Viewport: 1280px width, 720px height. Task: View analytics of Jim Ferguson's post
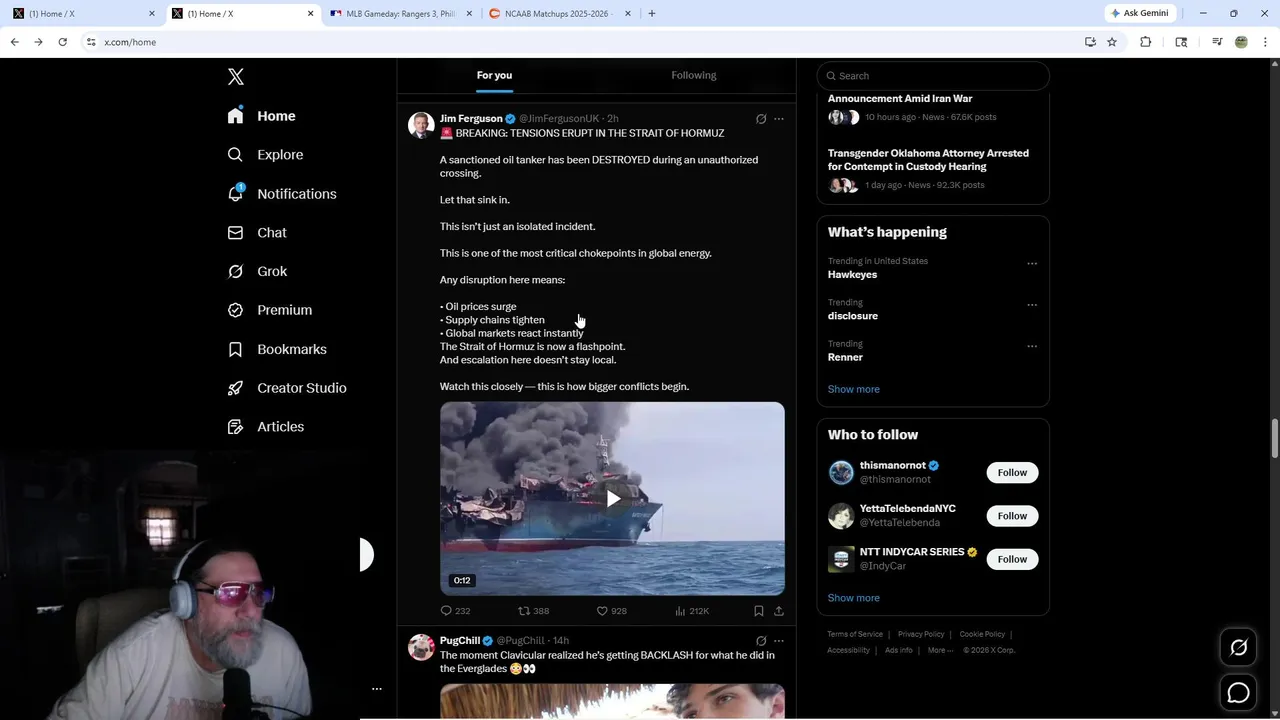(691, 611)
